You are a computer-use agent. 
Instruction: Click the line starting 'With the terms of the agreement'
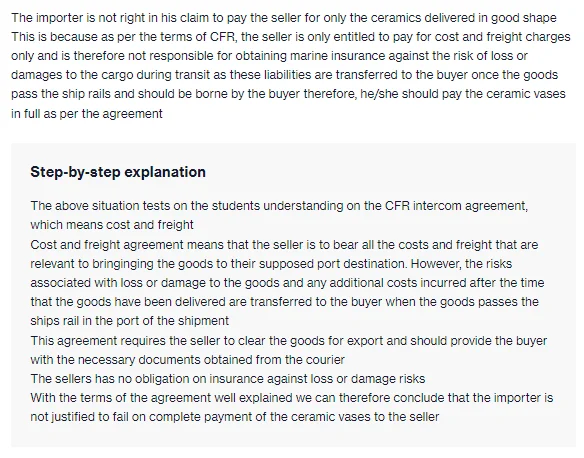pyautogui.click(x=292, y=398)
